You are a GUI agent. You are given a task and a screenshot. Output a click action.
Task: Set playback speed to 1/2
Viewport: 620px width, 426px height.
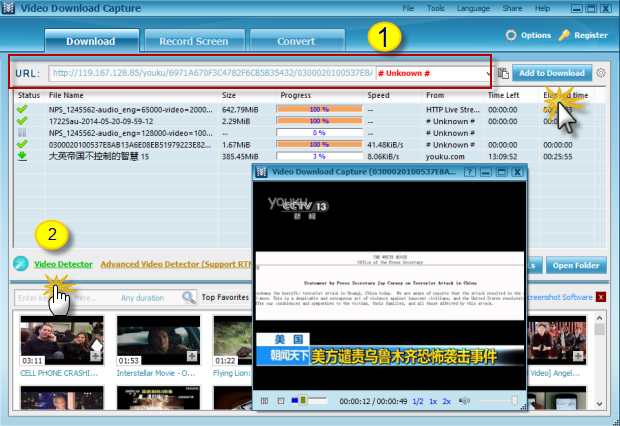pyautogui.click(x=418, y=401)
